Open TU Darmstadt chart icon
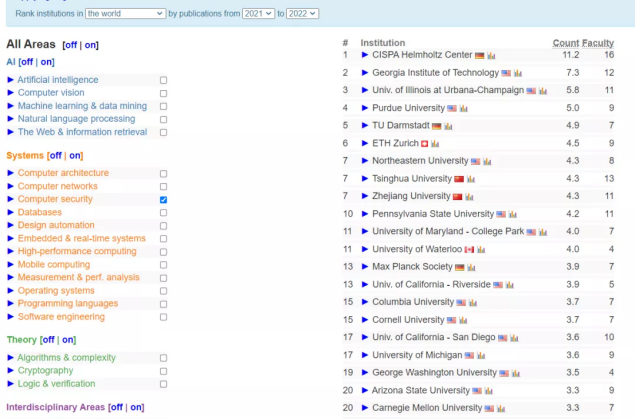The image size is (636, 419). pyautogui.click(x=448, y=126)
